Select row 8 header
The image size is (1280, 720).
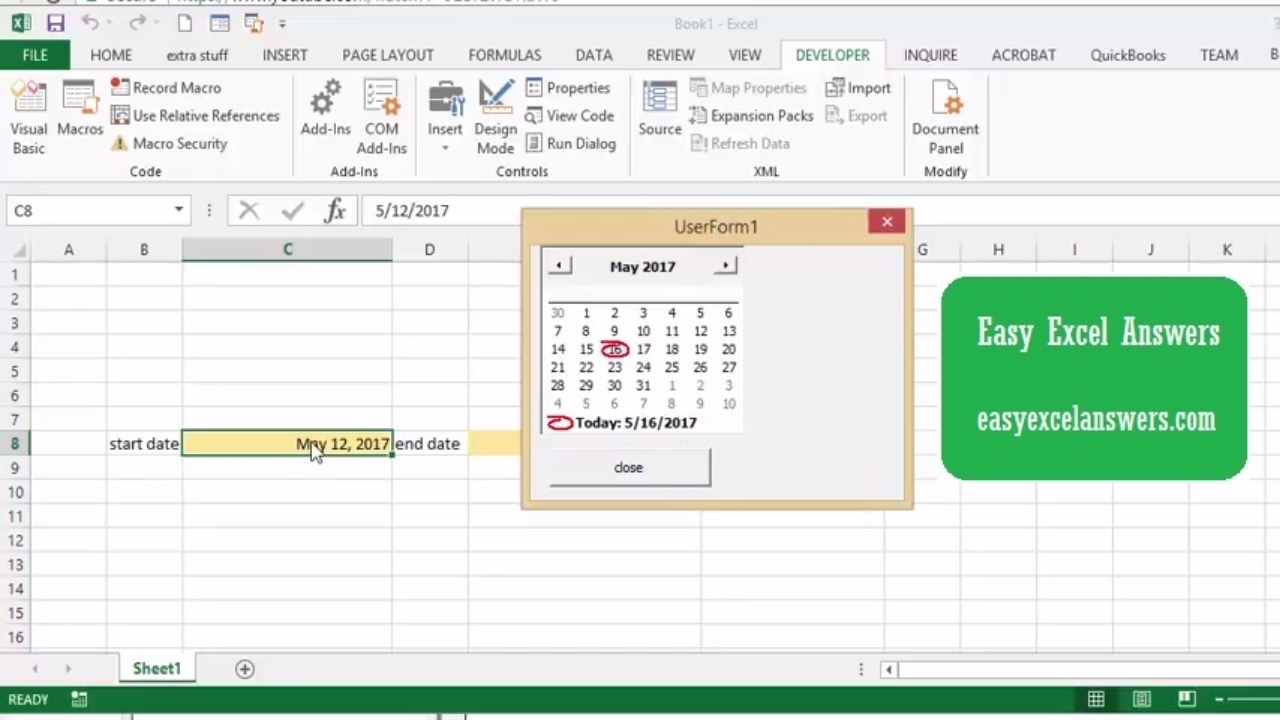[15, 443]
